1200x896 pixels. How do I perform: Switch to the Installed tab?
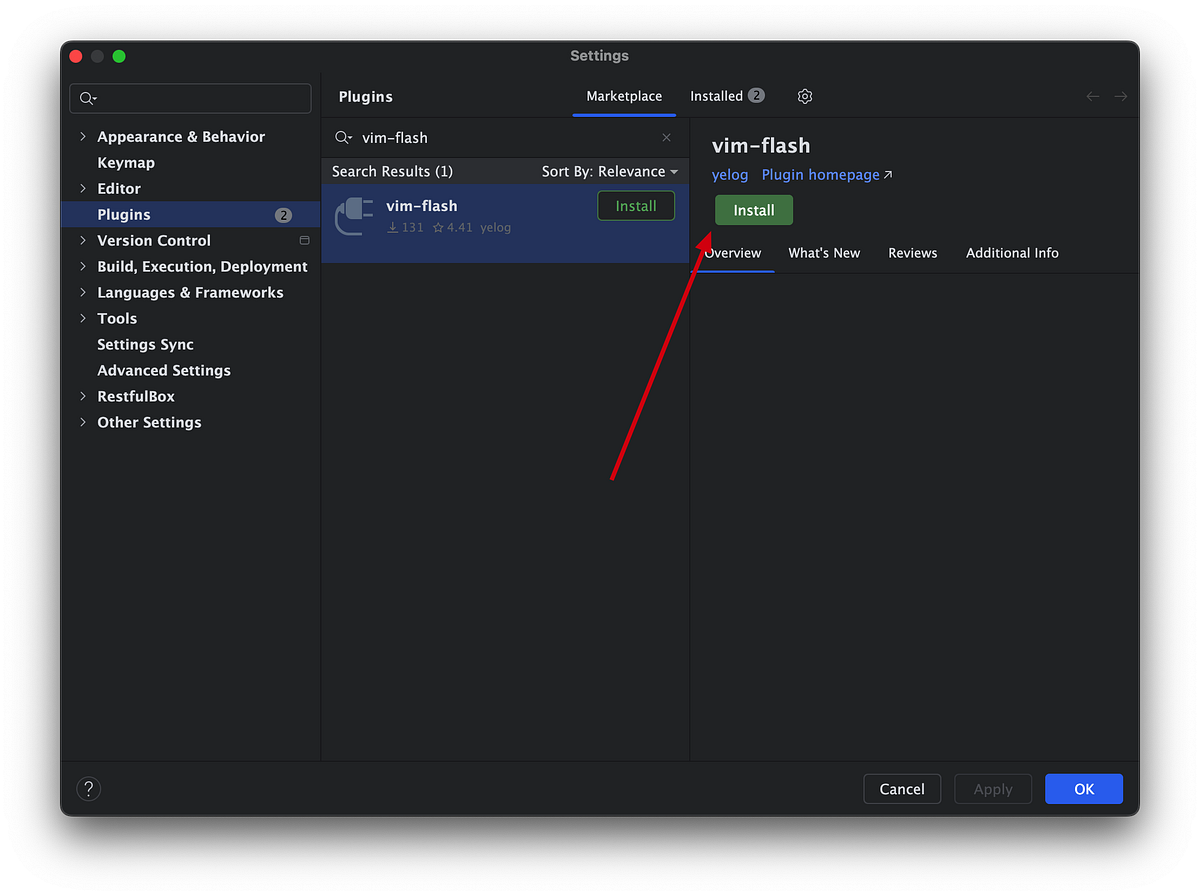coord(718,96)
